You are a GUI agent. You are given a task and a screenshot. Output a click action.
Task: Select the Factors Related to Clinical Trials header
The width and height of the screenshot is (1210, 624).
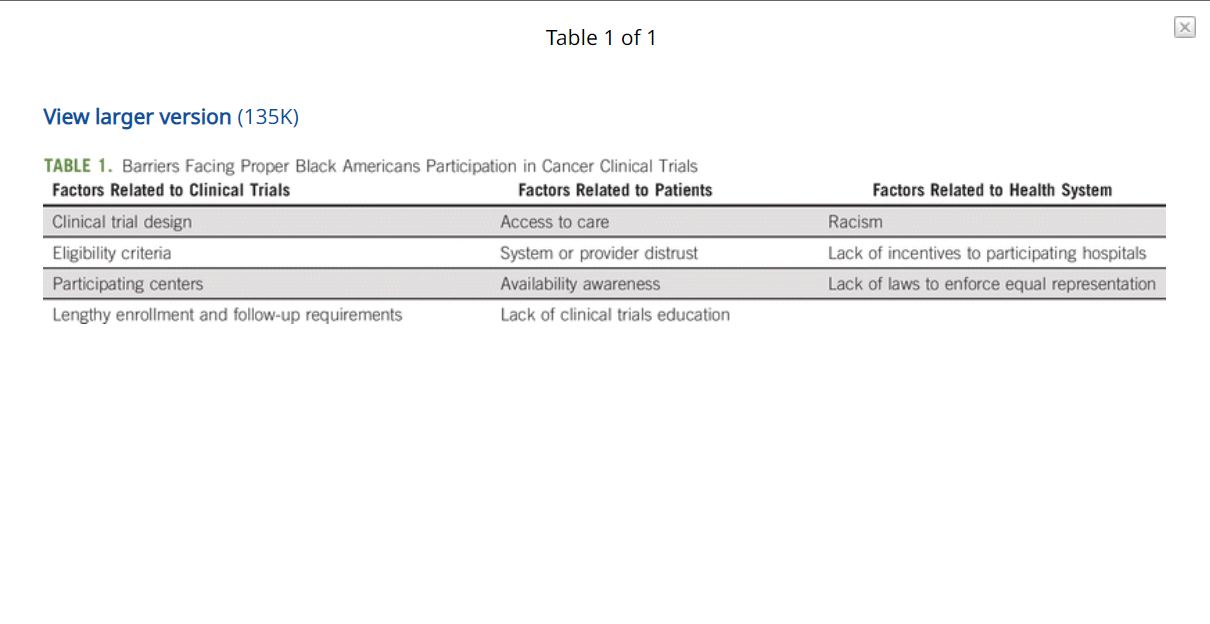tap(171, 190)
